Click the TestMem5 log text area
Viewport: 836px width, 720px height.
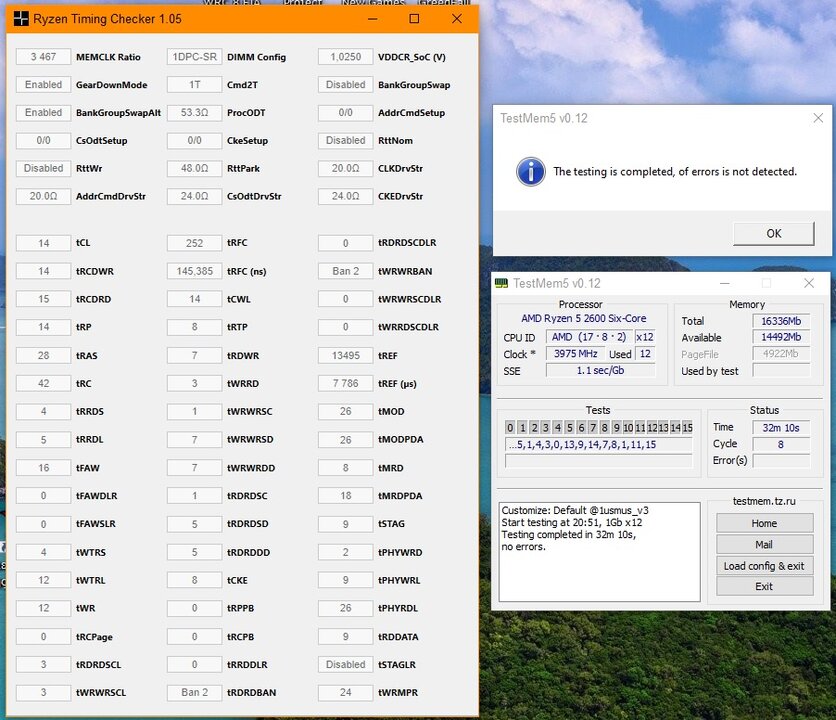[x=599, y=551]
